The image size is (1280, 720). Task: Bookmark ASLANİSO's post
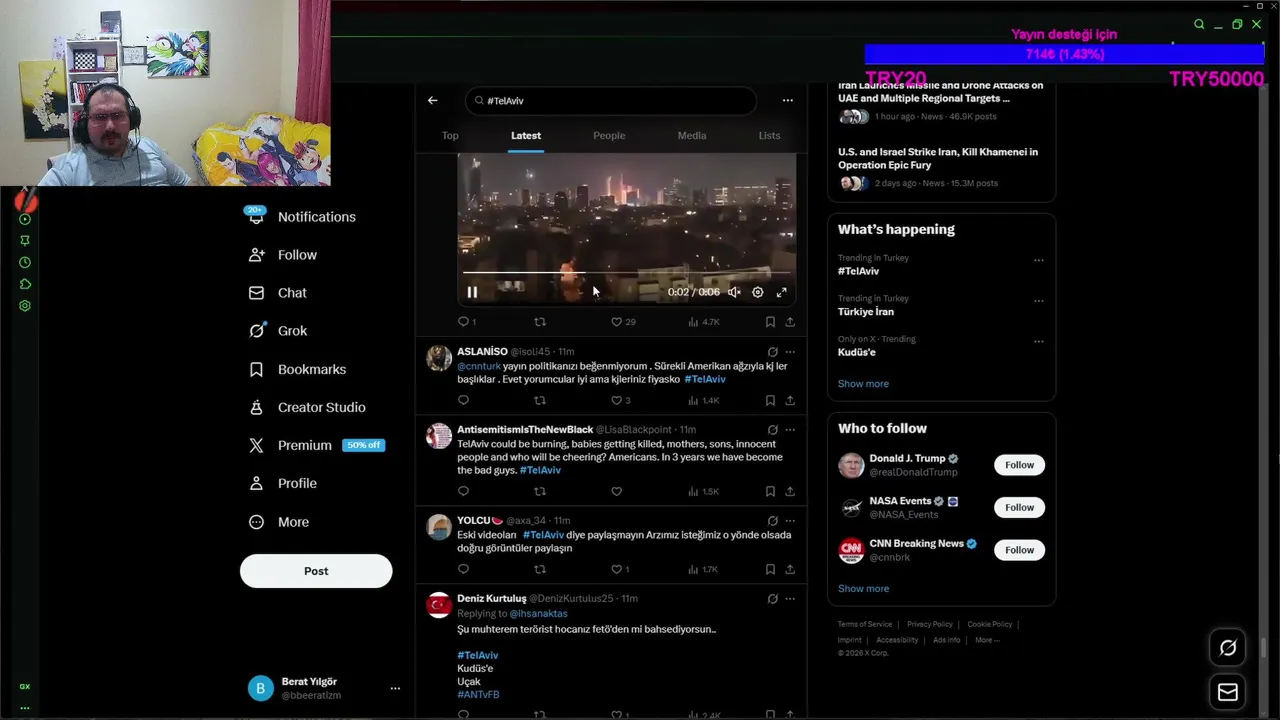770,400
